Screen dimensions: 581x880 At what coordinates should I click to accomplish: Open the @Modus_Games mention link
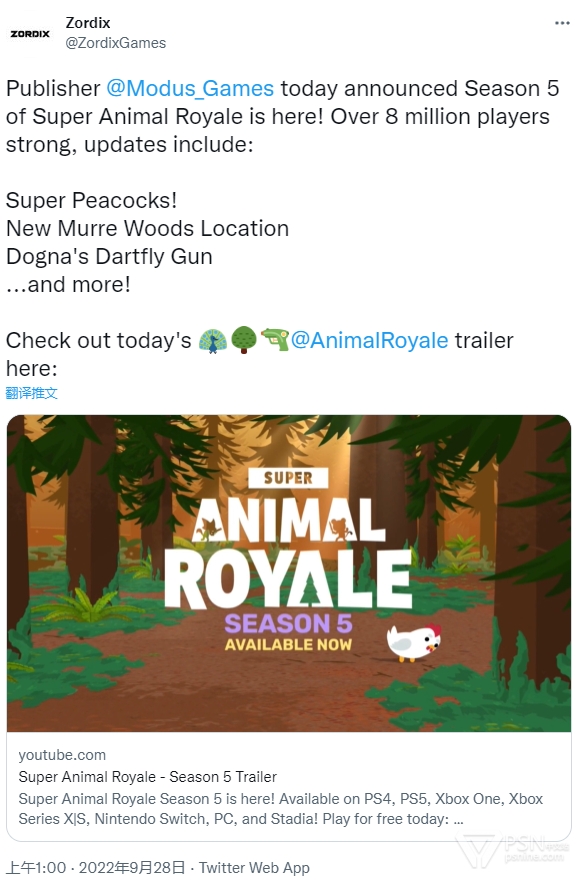pos(190,89)
